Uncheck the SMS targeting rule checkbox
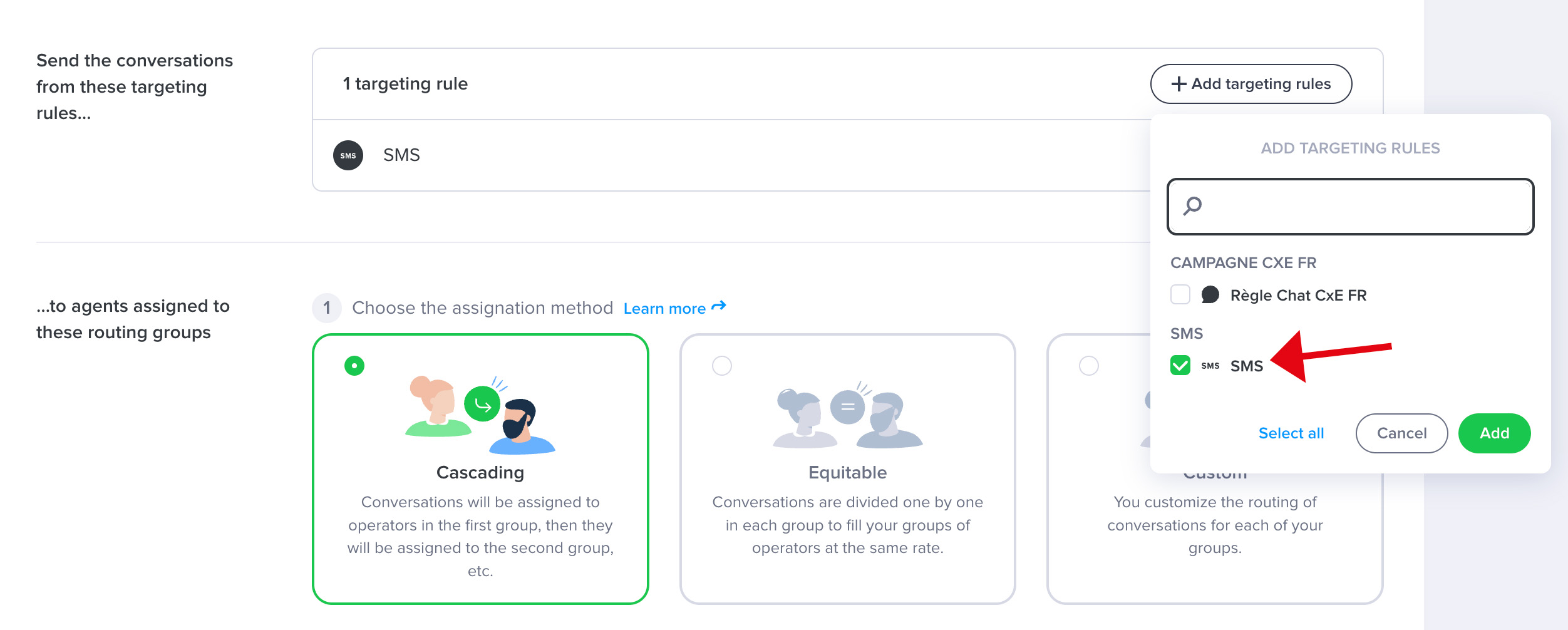The width and height of the screenshot is (1568, 630). [1180, 366]
